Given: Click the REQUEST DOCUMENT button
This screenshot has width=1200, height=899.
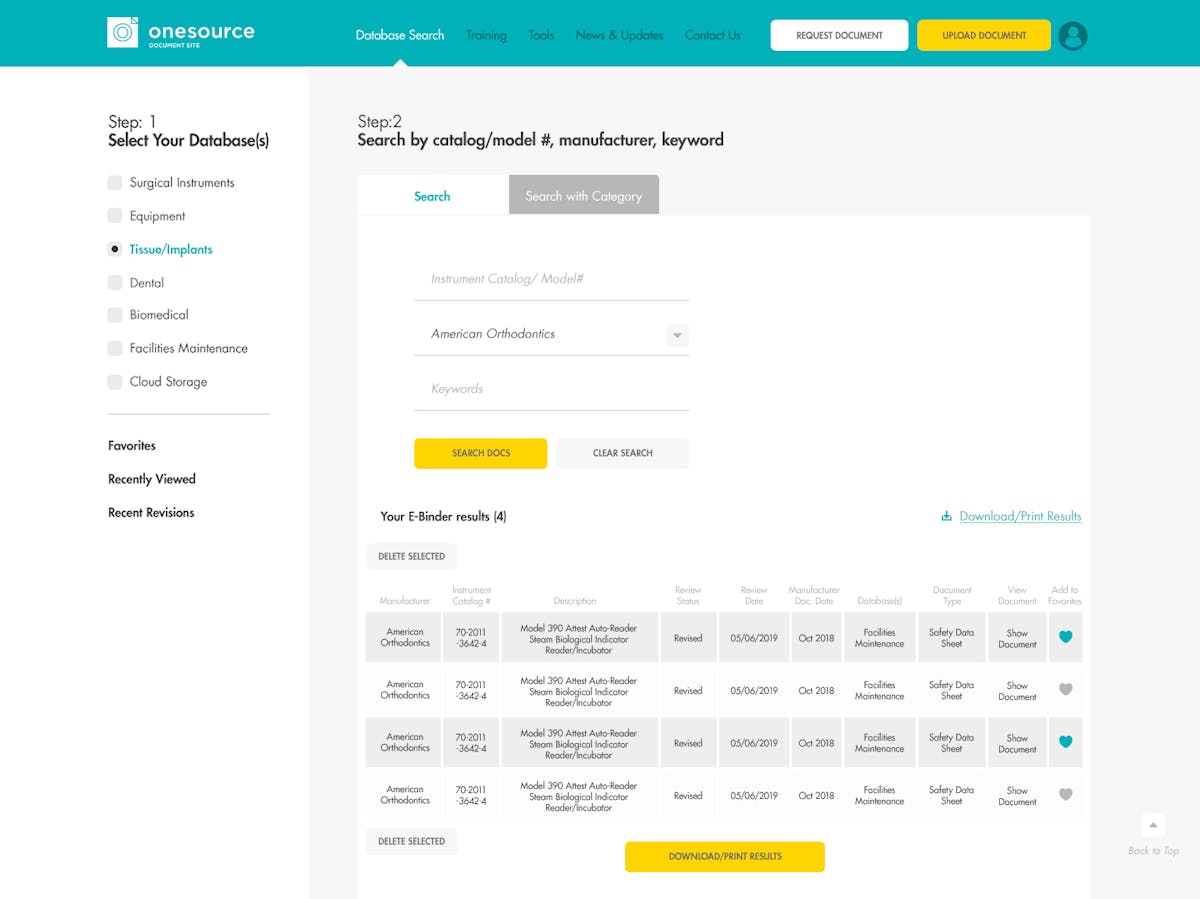Looking at the screenshot, I should point(838,34).
